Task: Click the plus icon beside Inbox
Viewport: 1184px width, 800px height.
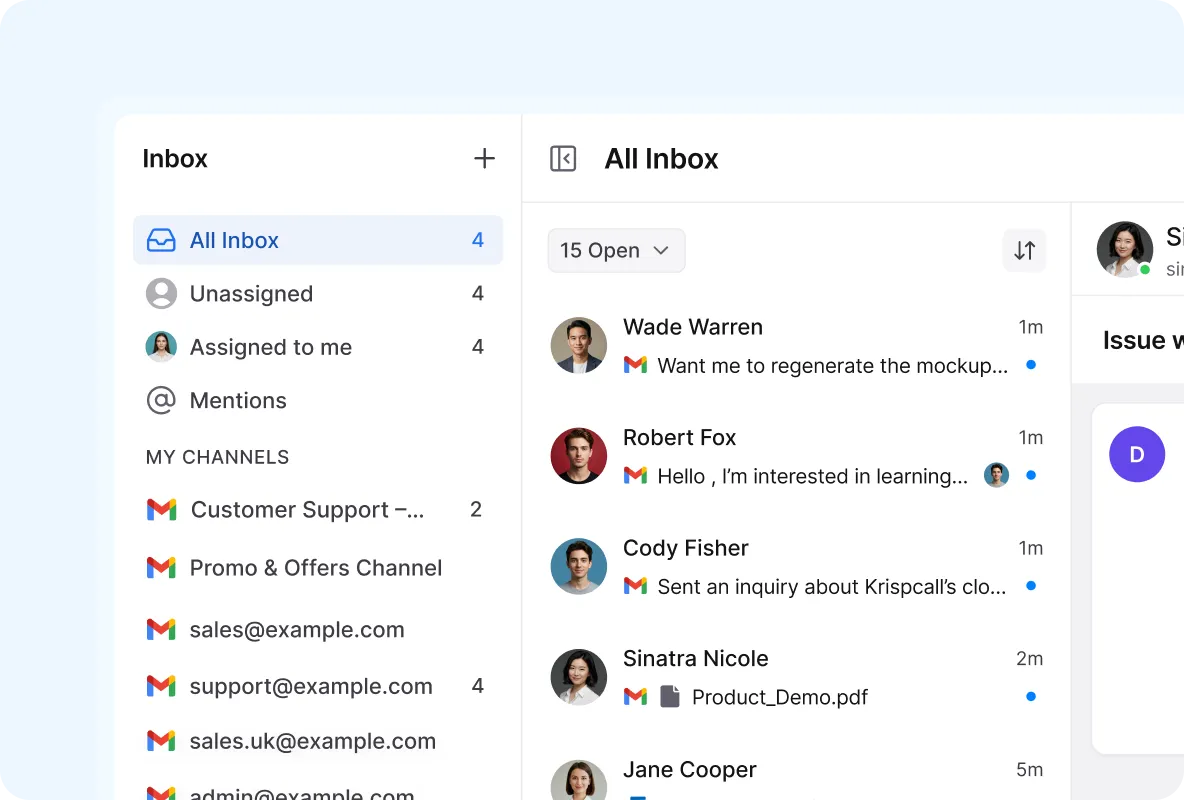Action: point(484,159)
